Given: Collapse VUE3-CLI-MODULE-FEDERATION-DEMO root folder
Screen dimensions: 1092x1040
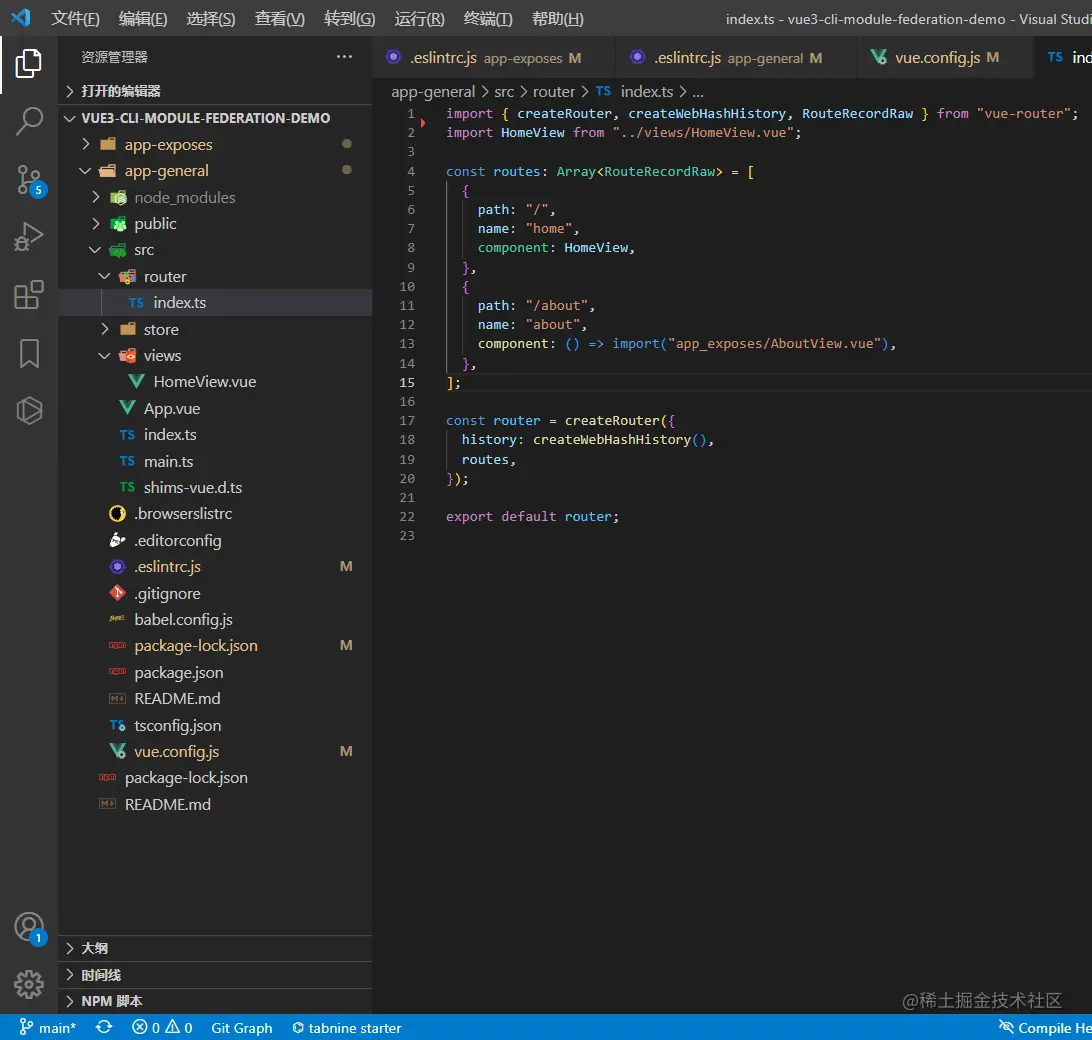Looking at the screenshot, I should point(214,118).
